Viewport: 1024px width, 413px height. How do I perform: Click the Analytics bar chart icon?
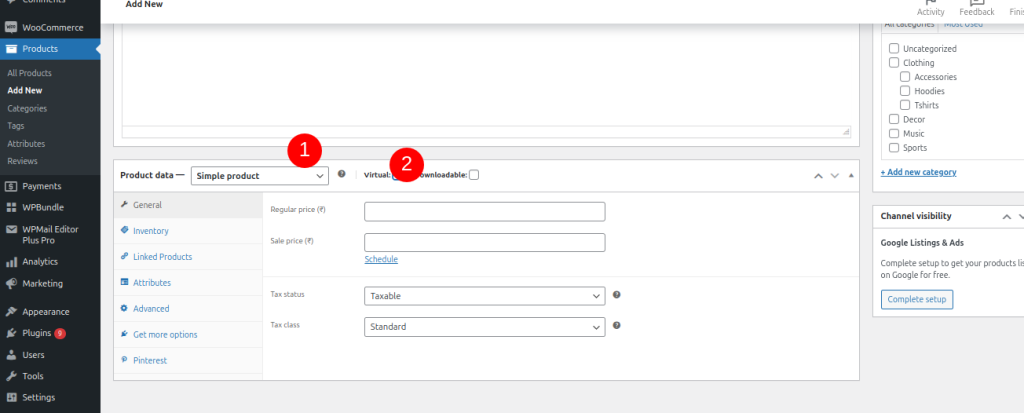click(10, 261)
